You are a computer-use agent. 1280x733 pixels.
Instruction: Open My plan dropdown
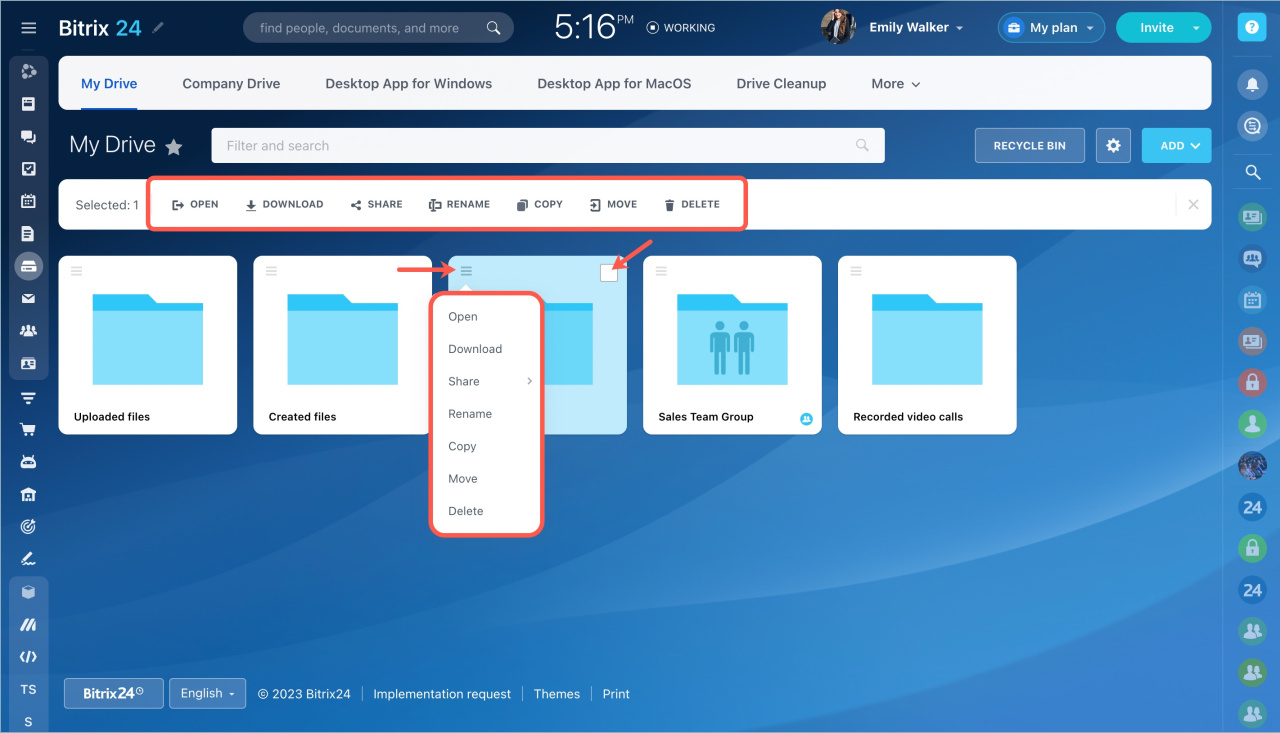pyautogui.click(x=1051, y=28)
